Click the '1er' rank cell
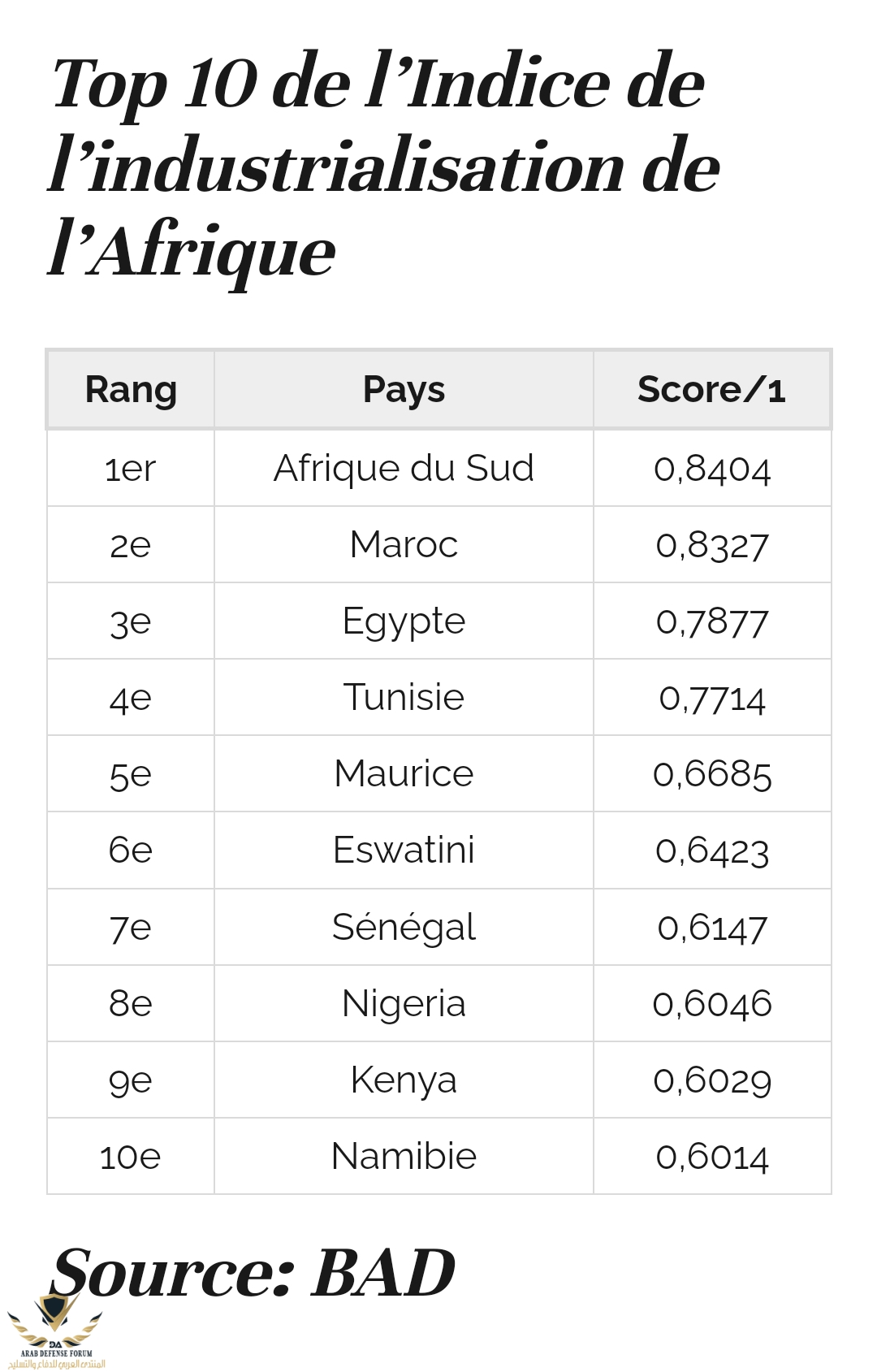The height and width of the screenshot is (1372, 877). (130, 469)
